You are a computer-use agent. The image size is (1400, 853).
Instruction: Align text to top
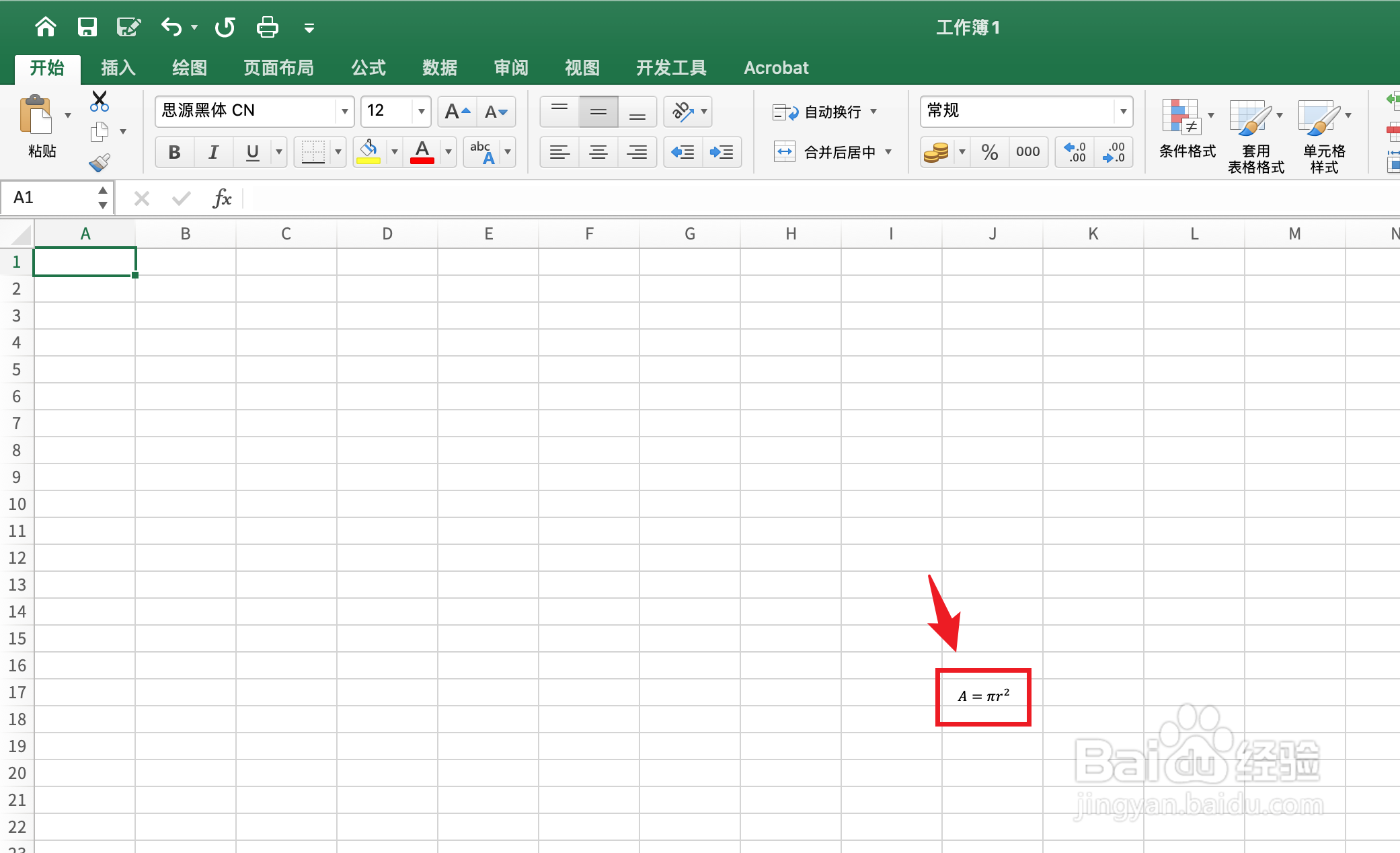[x=559, y=112]
